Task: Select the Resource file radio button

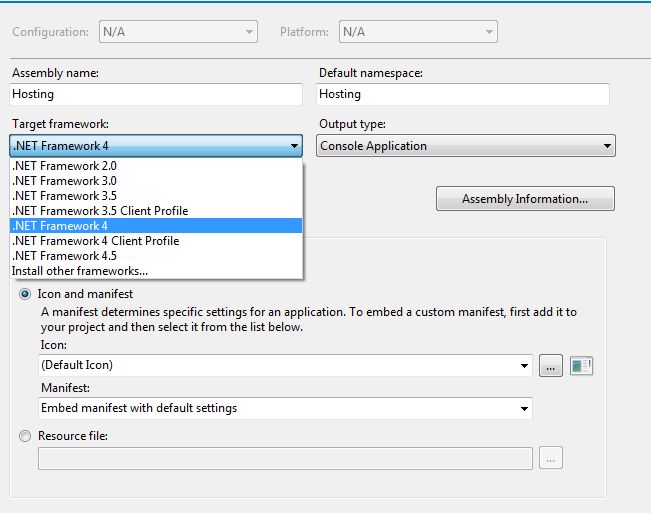Action: coord(25,436)
